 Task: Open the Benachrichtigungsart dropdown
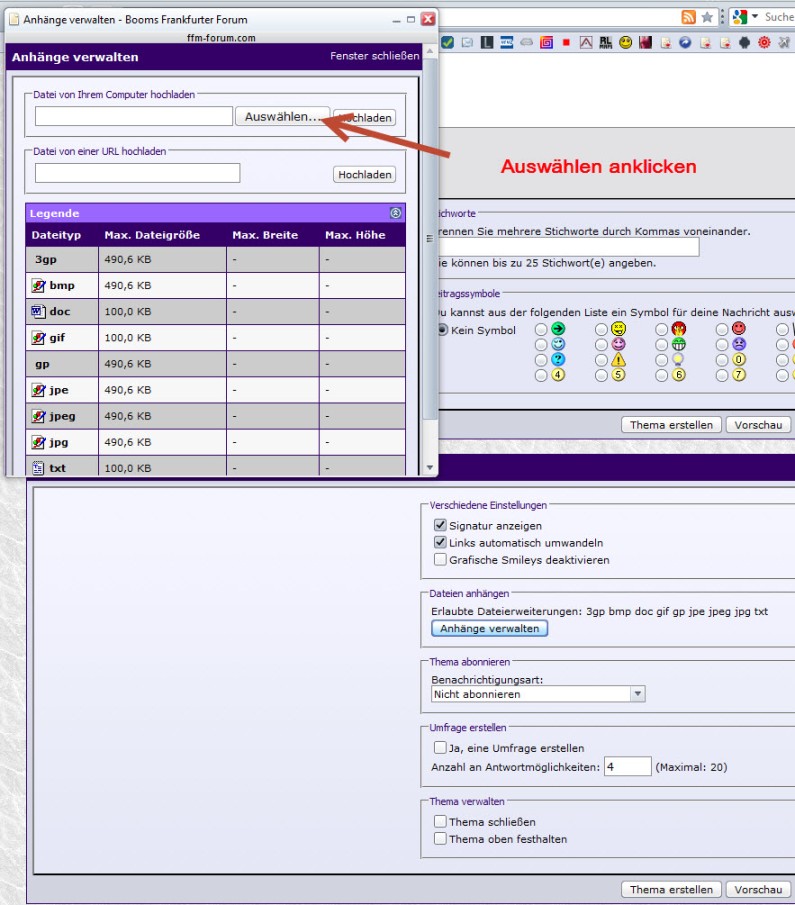point(637,694)
